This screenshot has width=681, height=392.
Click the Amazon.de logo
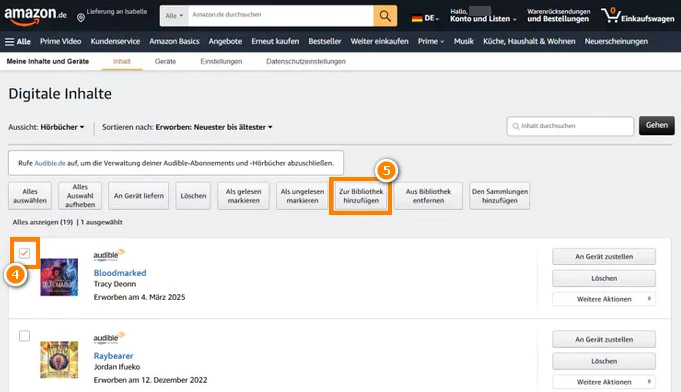pos(35,16)
